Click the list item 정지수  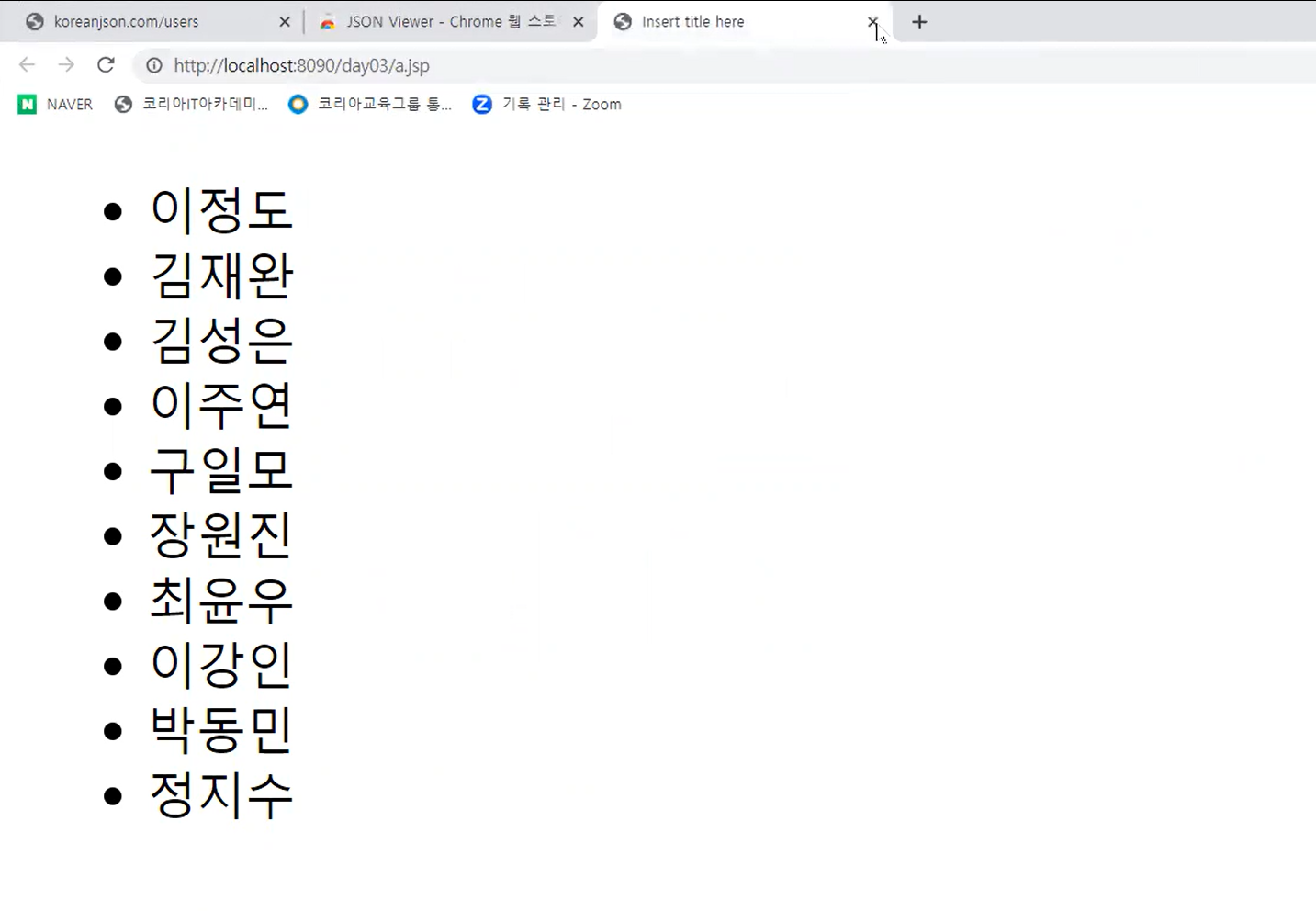tap(221, 794)
